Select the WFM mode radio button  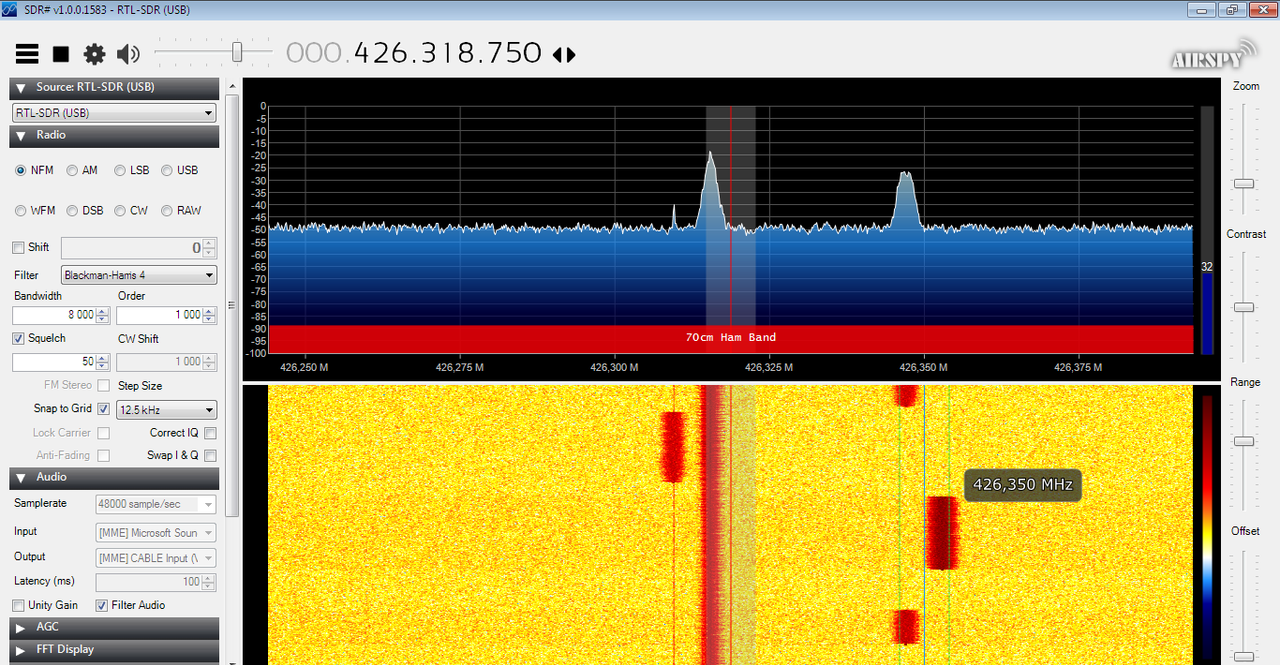point(20,211)
